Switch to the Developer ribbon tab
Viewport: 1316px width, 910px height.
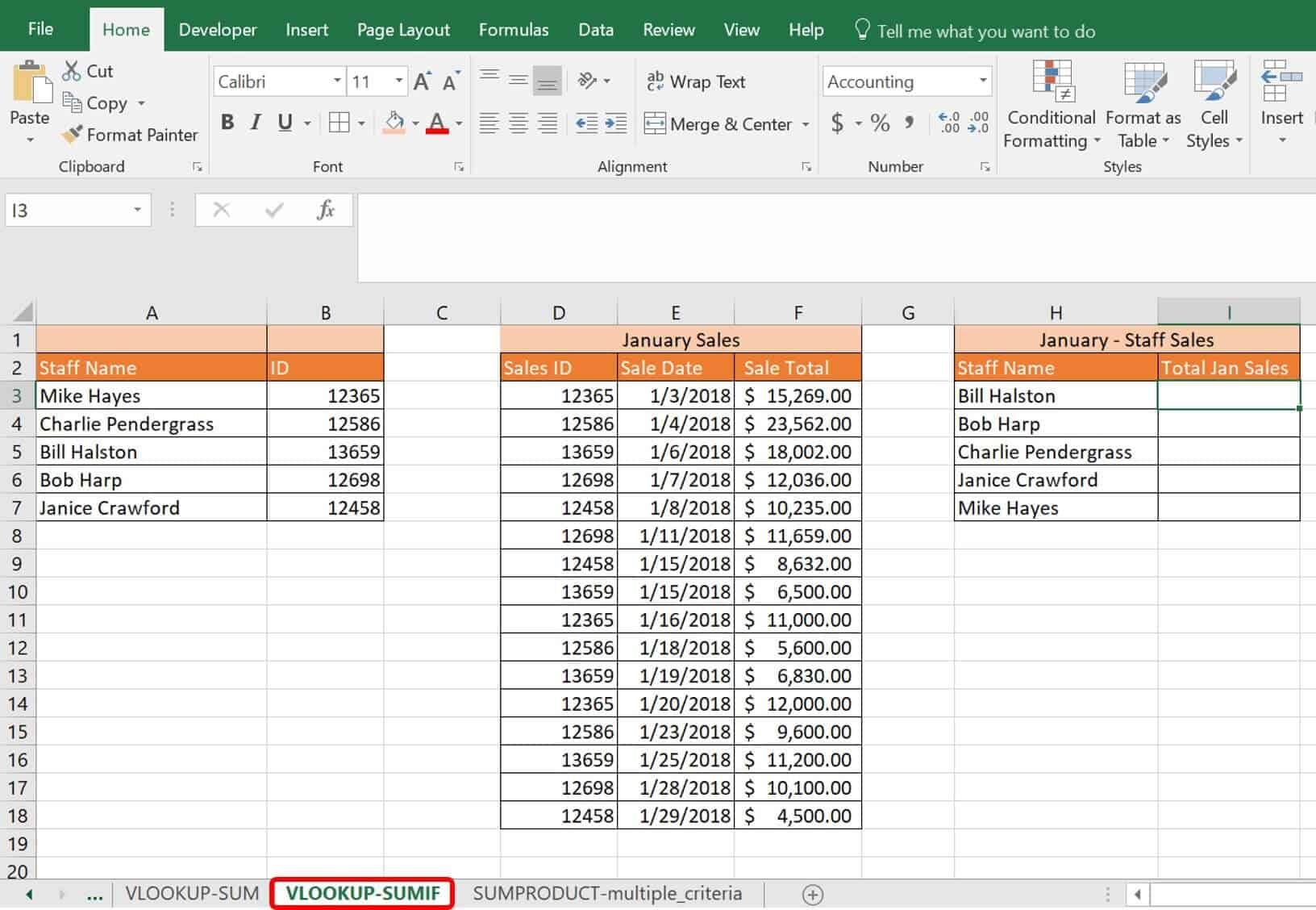[217, 29]
